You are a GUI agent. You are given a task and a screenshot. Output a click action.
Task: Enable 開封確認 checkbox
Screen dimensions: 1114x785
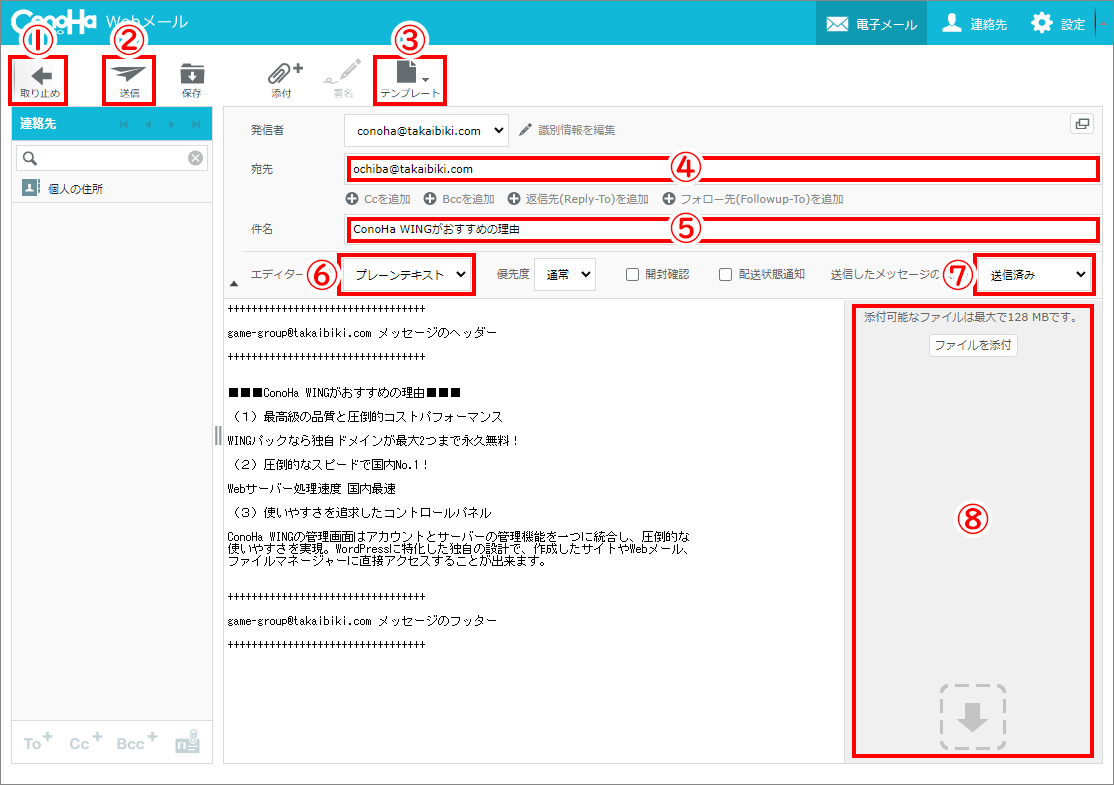pyautogui.click(x=632, y=275)
